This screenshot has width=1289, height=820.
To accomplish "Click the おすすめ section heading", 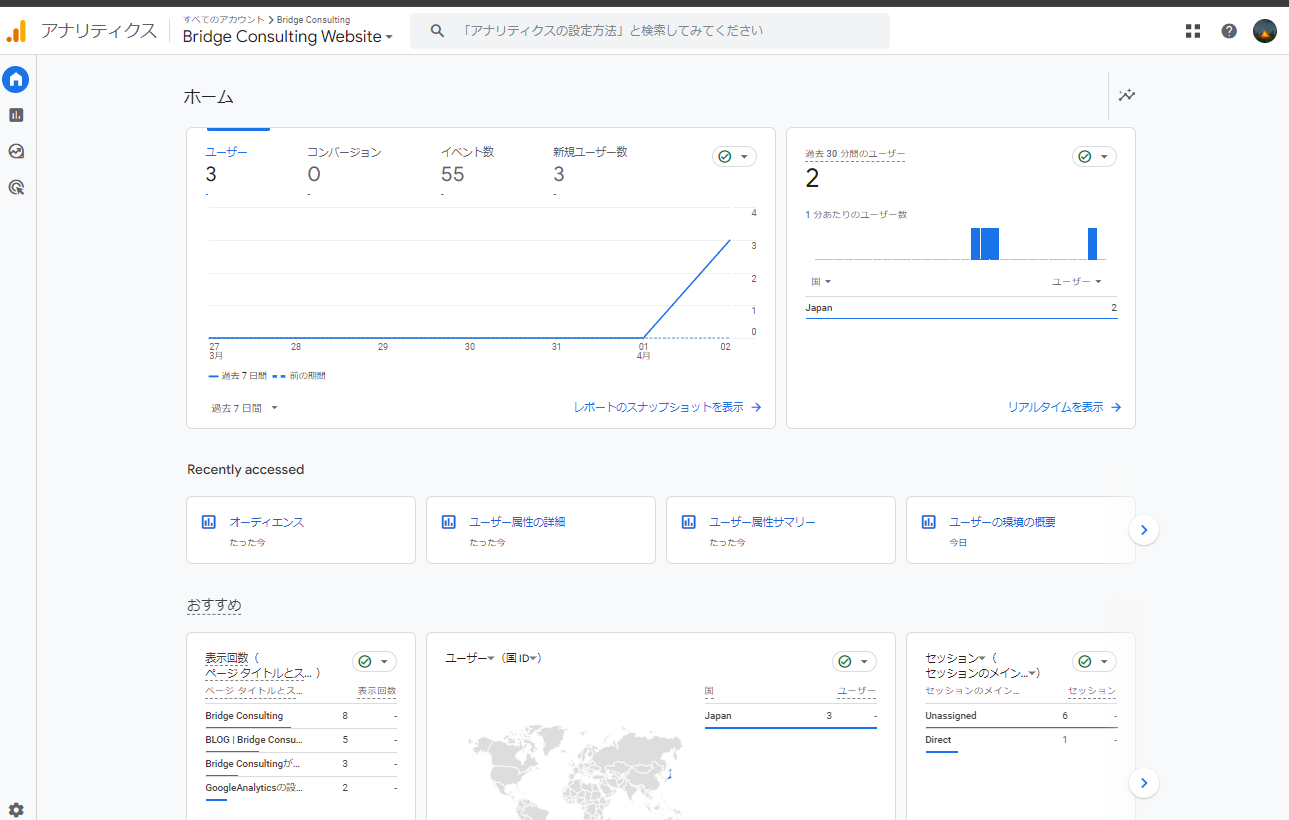I will [214, 605].
